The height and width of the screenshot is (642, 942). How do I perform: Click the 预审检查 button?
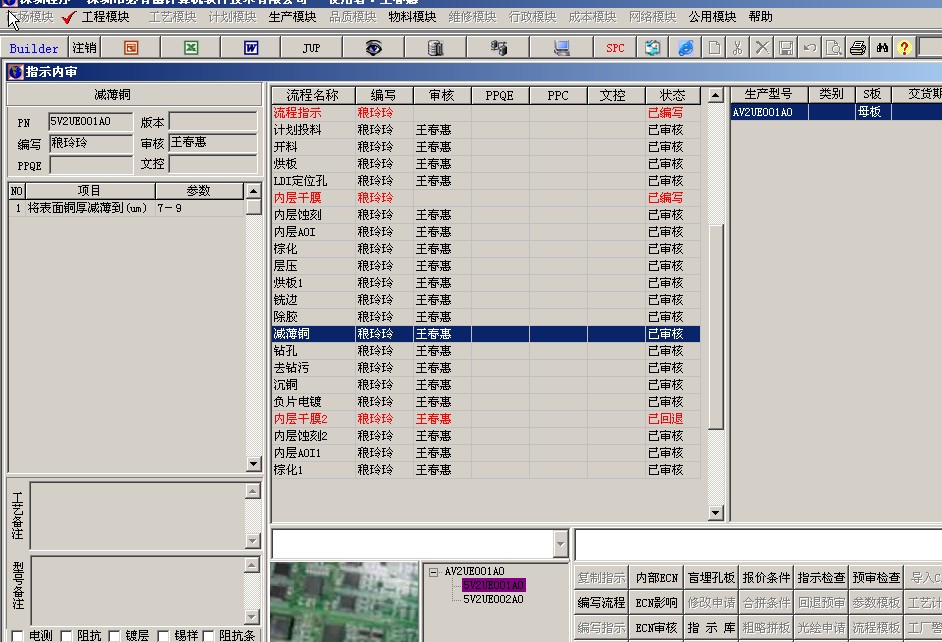876,578
